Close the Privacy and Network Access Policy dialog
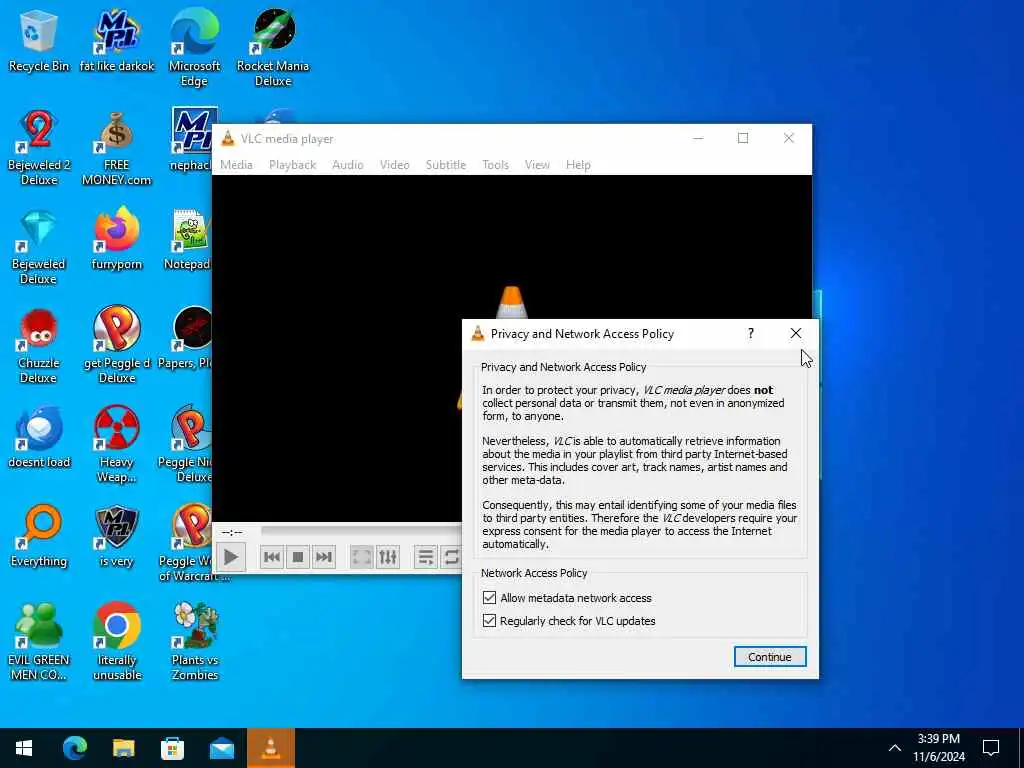The height and width of the screenshot is (768, 1024). 795,334
